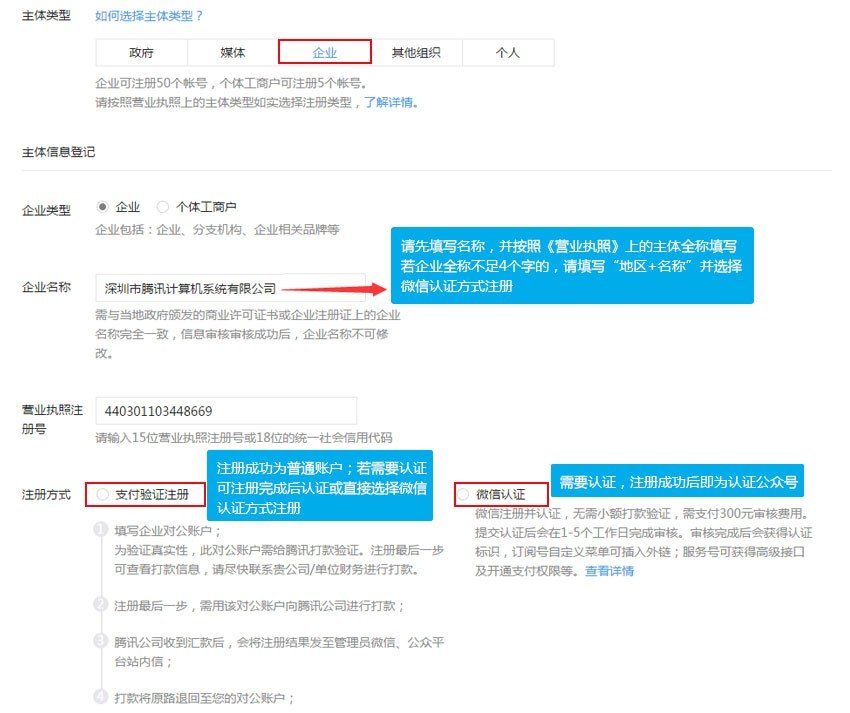Click the 注册方式 blue tooltip box

[320, 486]
